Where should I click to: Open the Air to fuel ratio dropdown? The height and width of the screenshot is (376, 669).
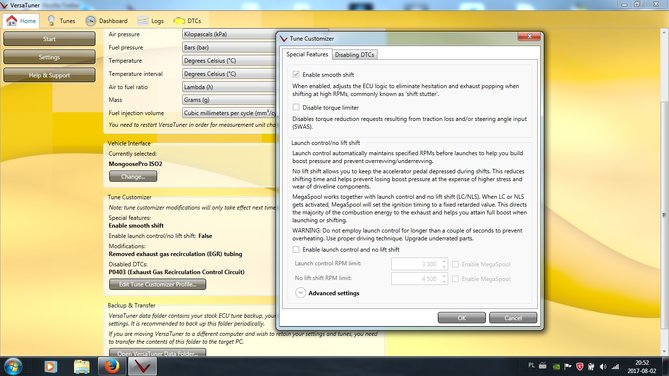pyautogui.click(x=230, y=87)
